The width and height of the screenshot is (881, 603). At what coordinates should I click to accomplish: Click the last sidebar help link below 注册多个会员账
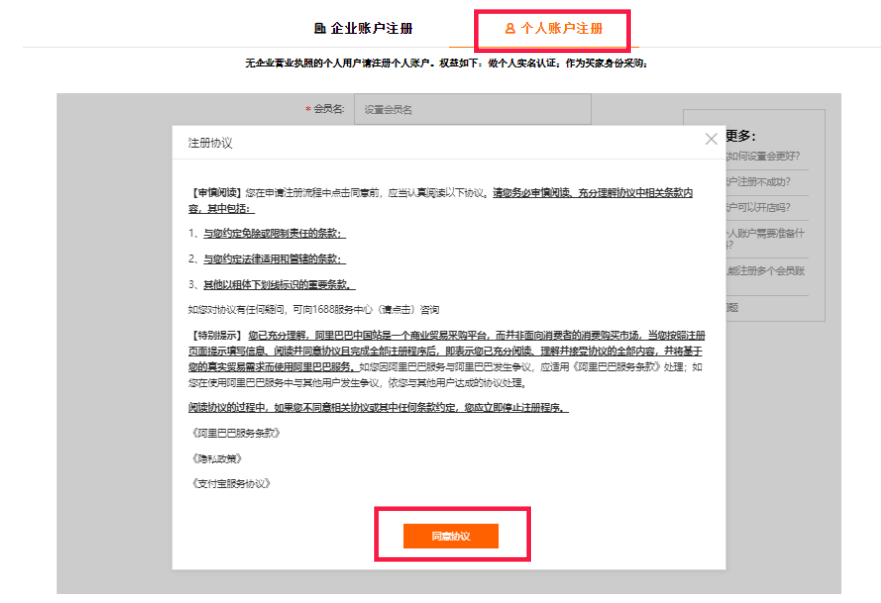(x=733, y=308)
